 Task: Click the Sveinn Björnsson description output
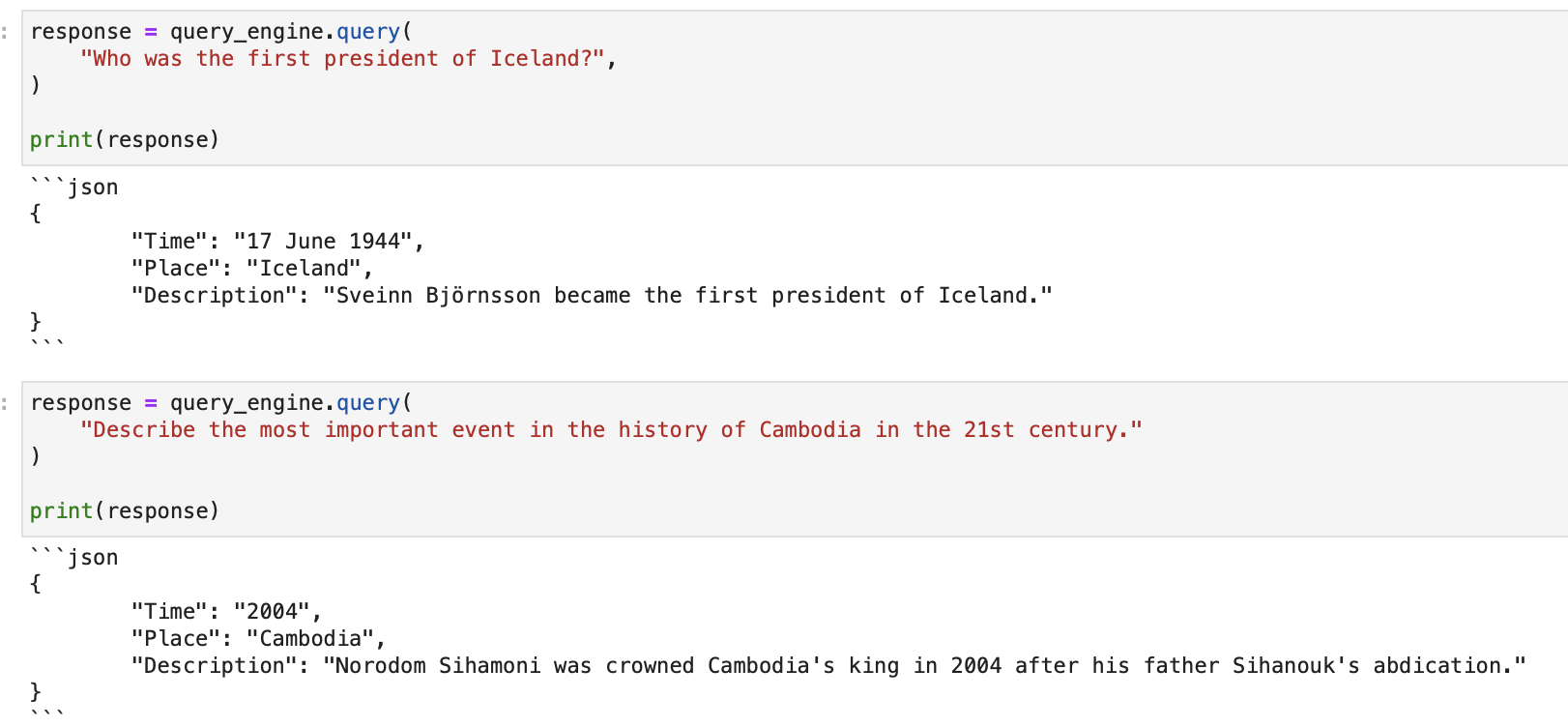point(591,296)
